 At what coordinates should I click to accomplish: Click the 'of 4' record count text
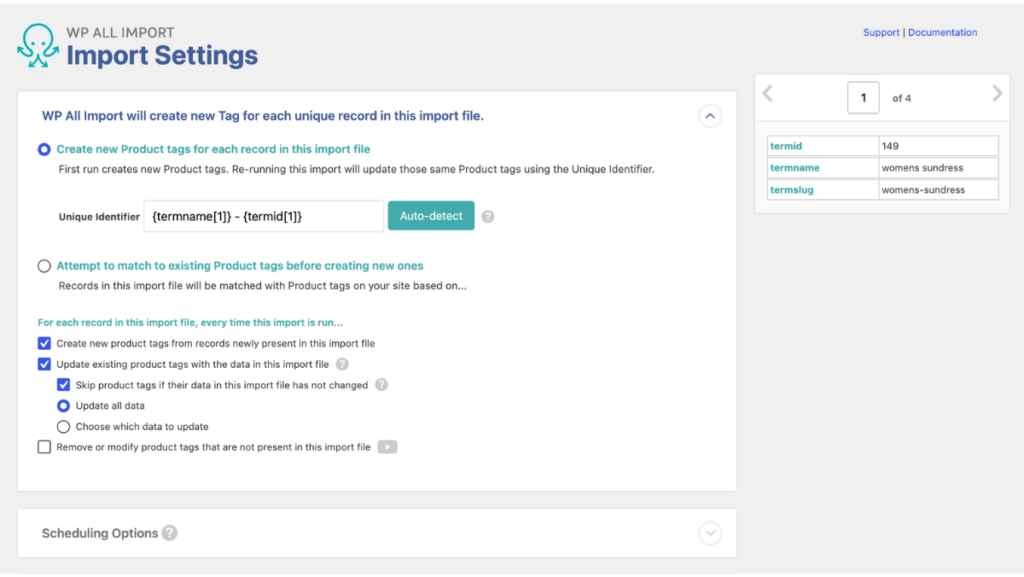901,99
